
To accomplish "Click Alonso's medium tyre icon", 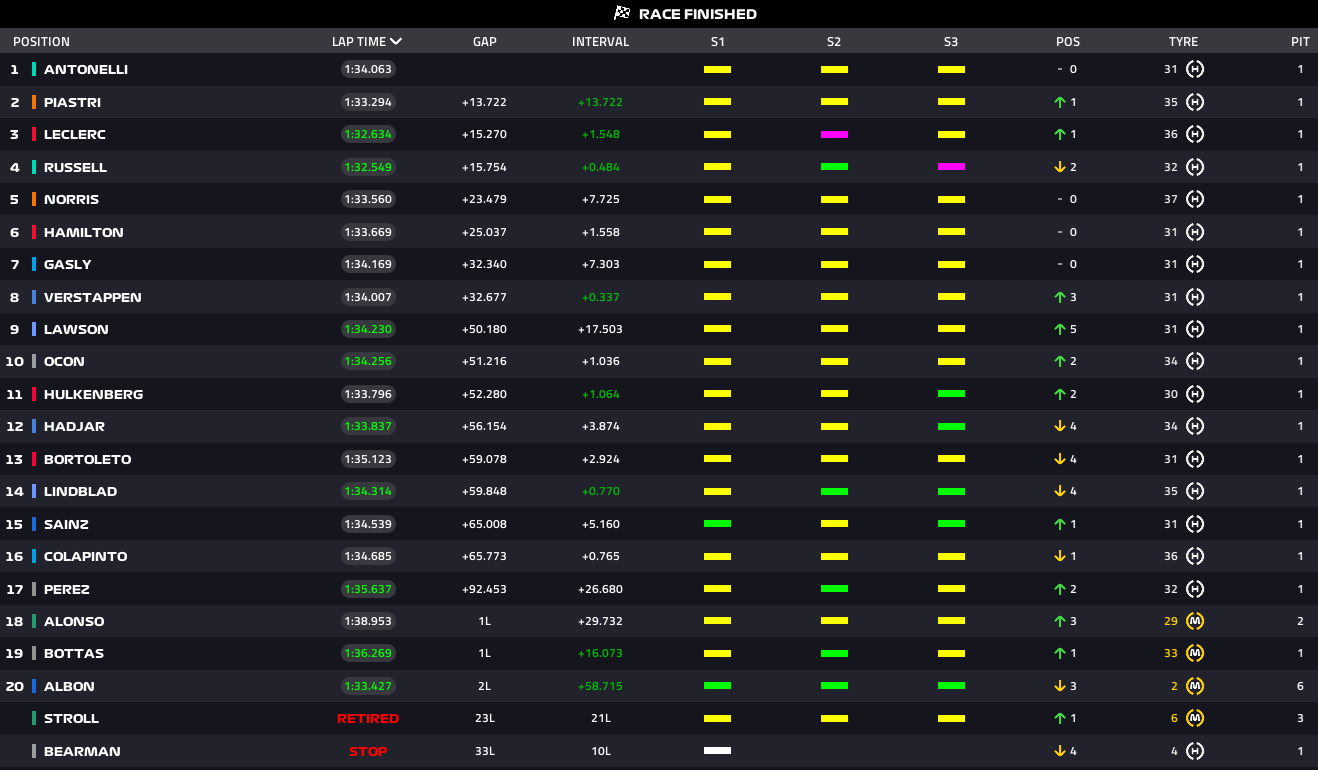I will tap(1194, 621).
